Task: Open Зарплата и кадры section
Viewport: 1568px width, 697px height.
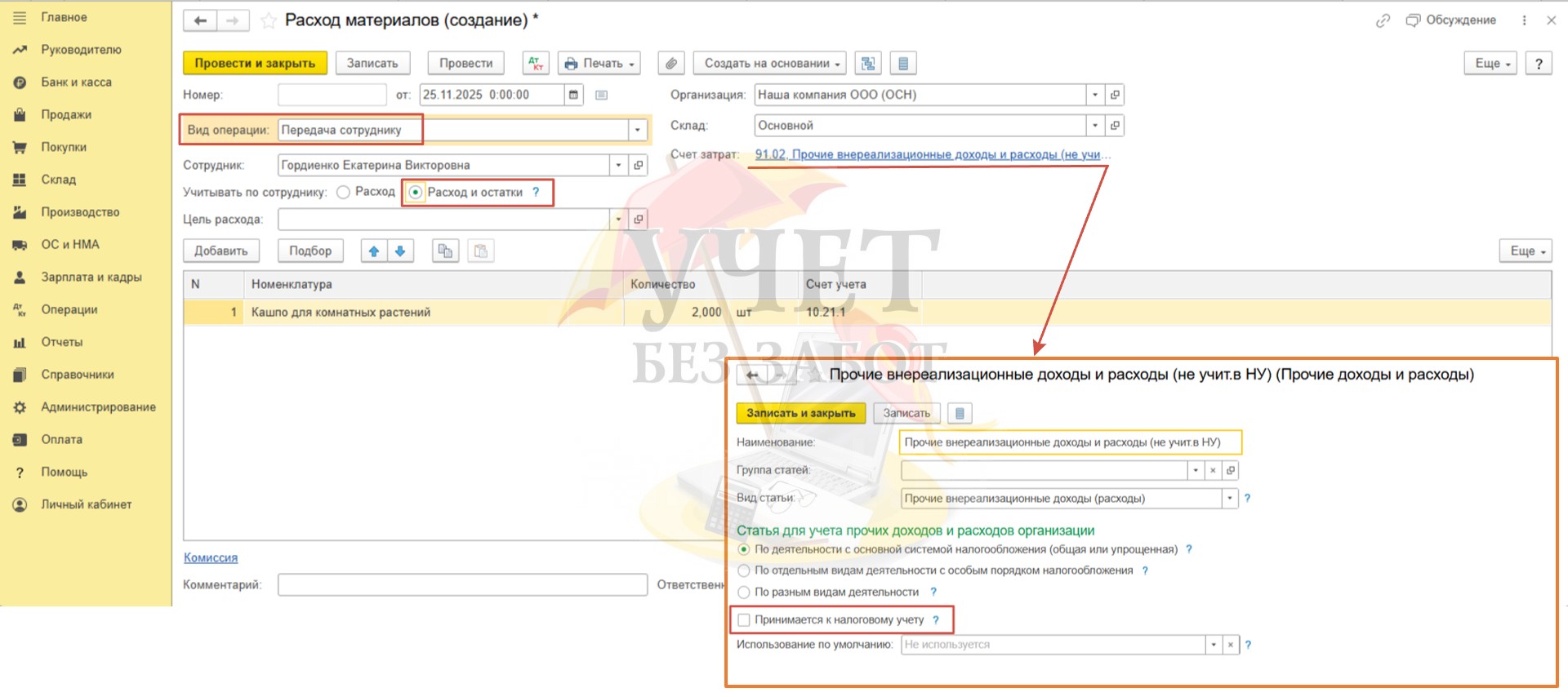Action: (x=91, y=277)
